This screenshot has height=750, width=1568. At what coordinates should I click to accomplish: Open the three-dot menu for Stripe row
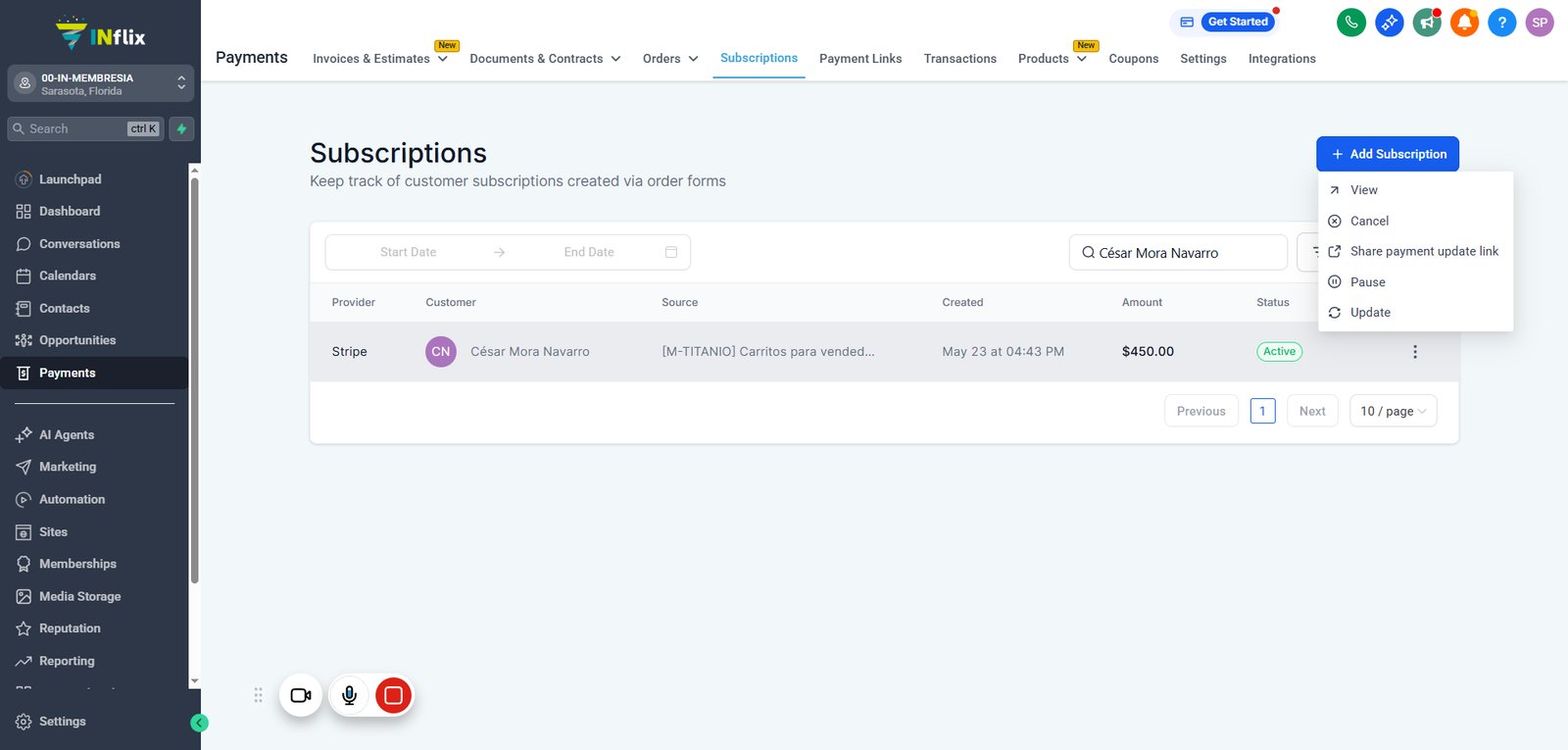(1414, 352)
